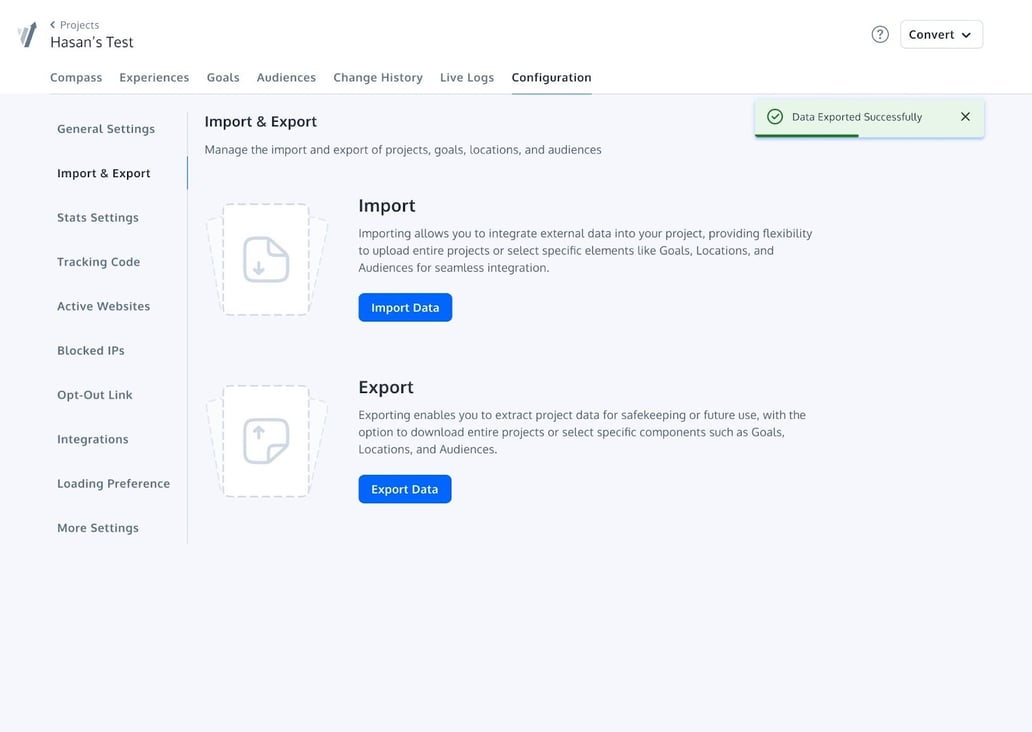The height and width of the screenshot is (732, 1032).
Task: Dismiss the Data Exported Successfully notification
Action: 965,116
